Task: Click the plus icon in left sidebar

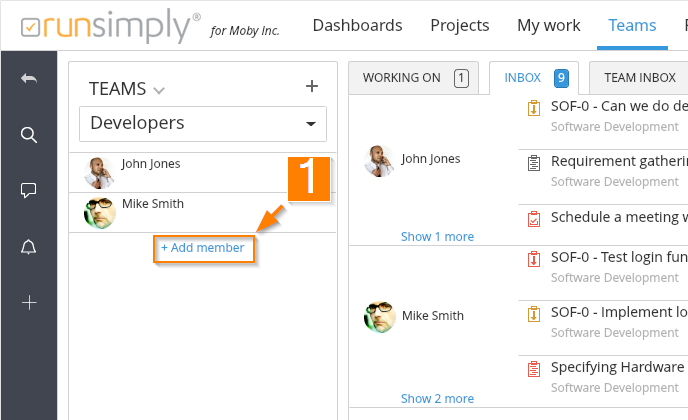Action: click(29, 302)
